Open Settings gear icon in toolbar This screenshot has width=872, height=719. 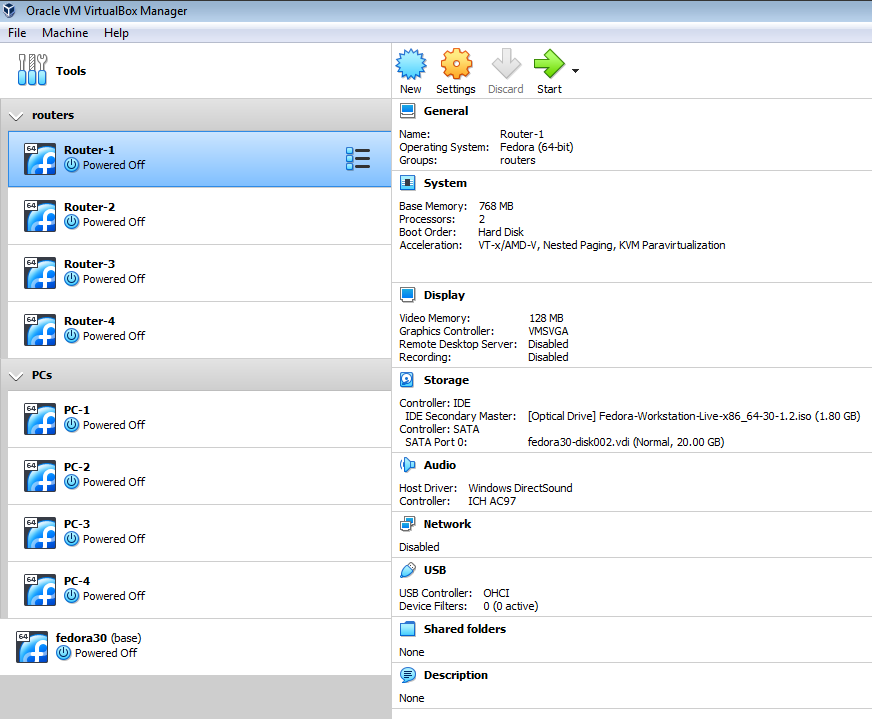tap(456, 66)
